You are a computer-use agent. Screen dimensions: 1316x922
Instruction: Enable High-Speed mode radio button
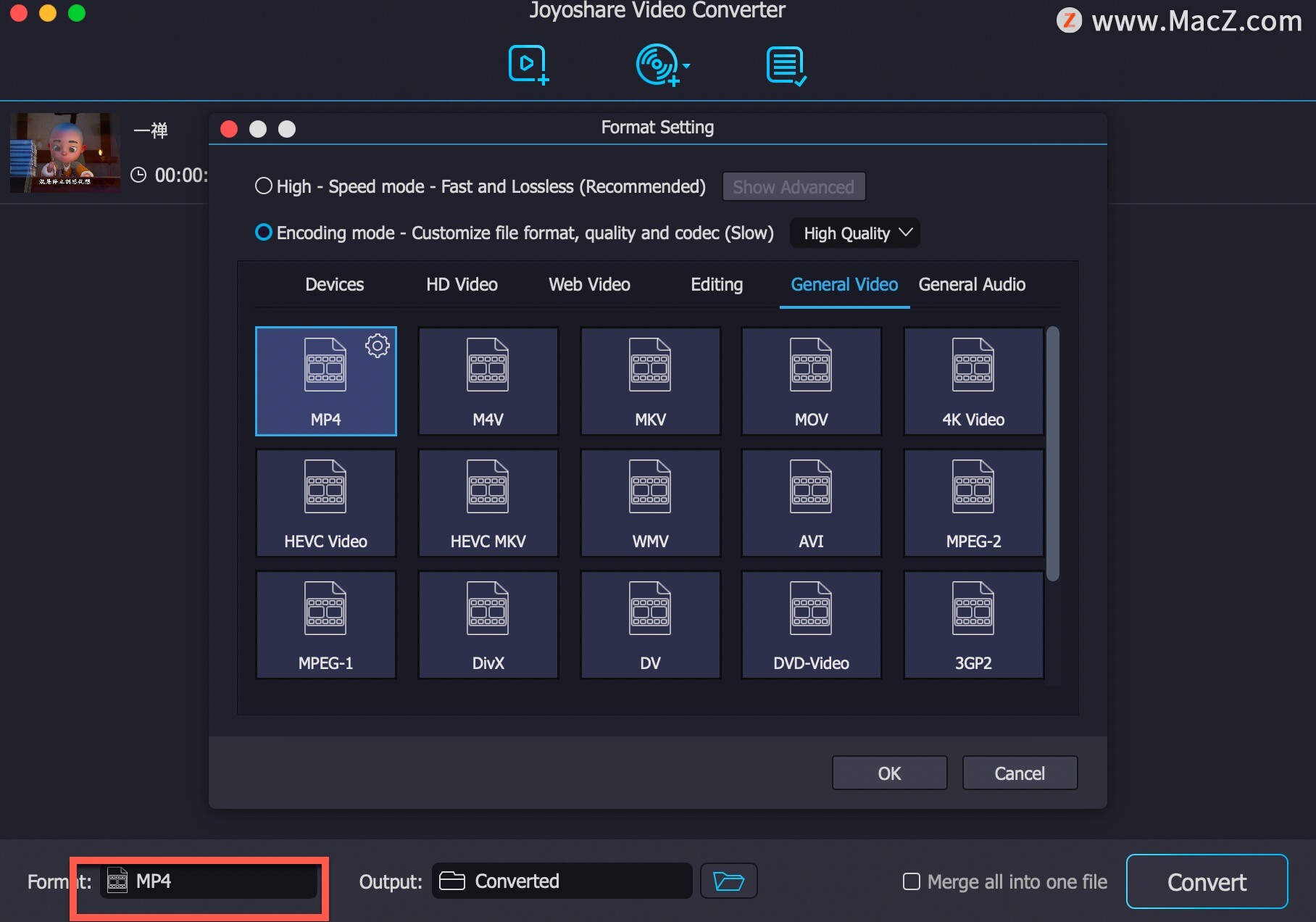pyautogui.click(x=264, y=186)
